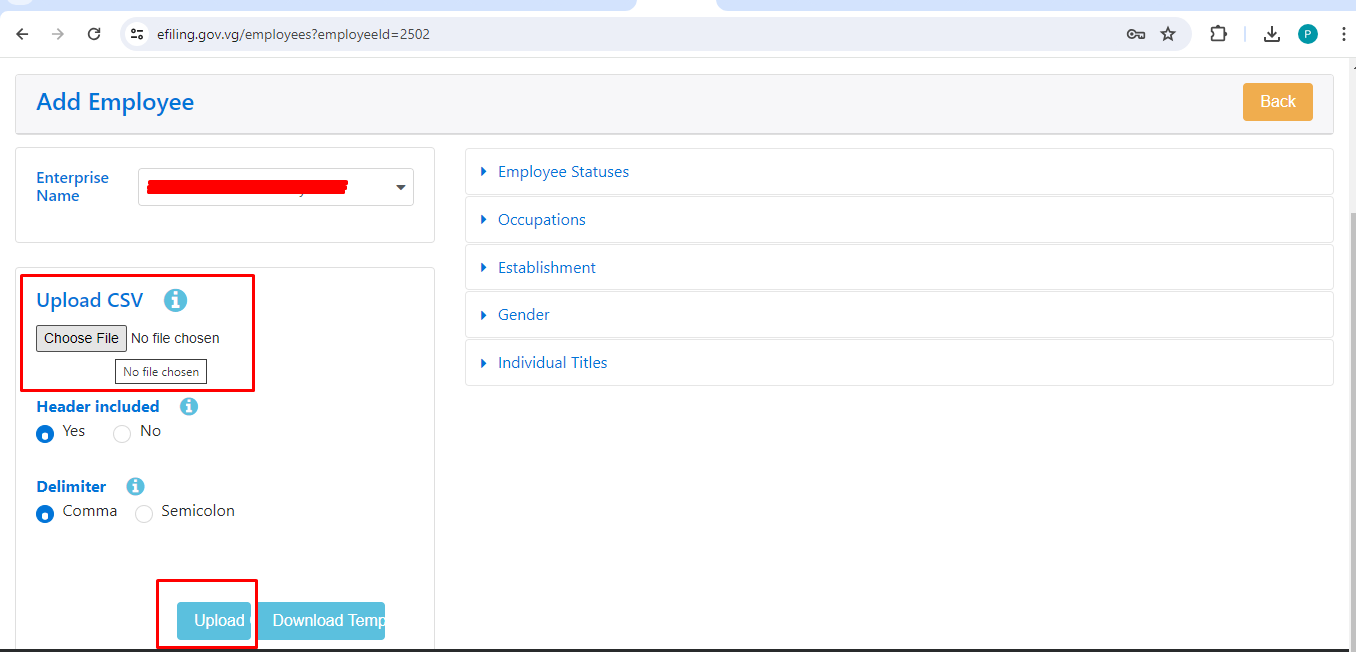Expand the Occupations section
The width and height of the screenshot is (1356, 652).
[541, 220]
